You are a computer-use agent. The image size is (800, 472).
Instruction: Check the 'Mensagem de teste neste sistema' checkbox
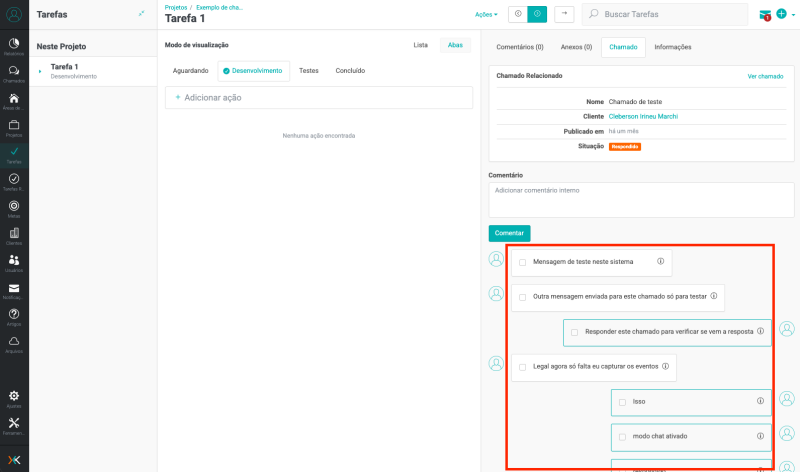click(522, 262)
